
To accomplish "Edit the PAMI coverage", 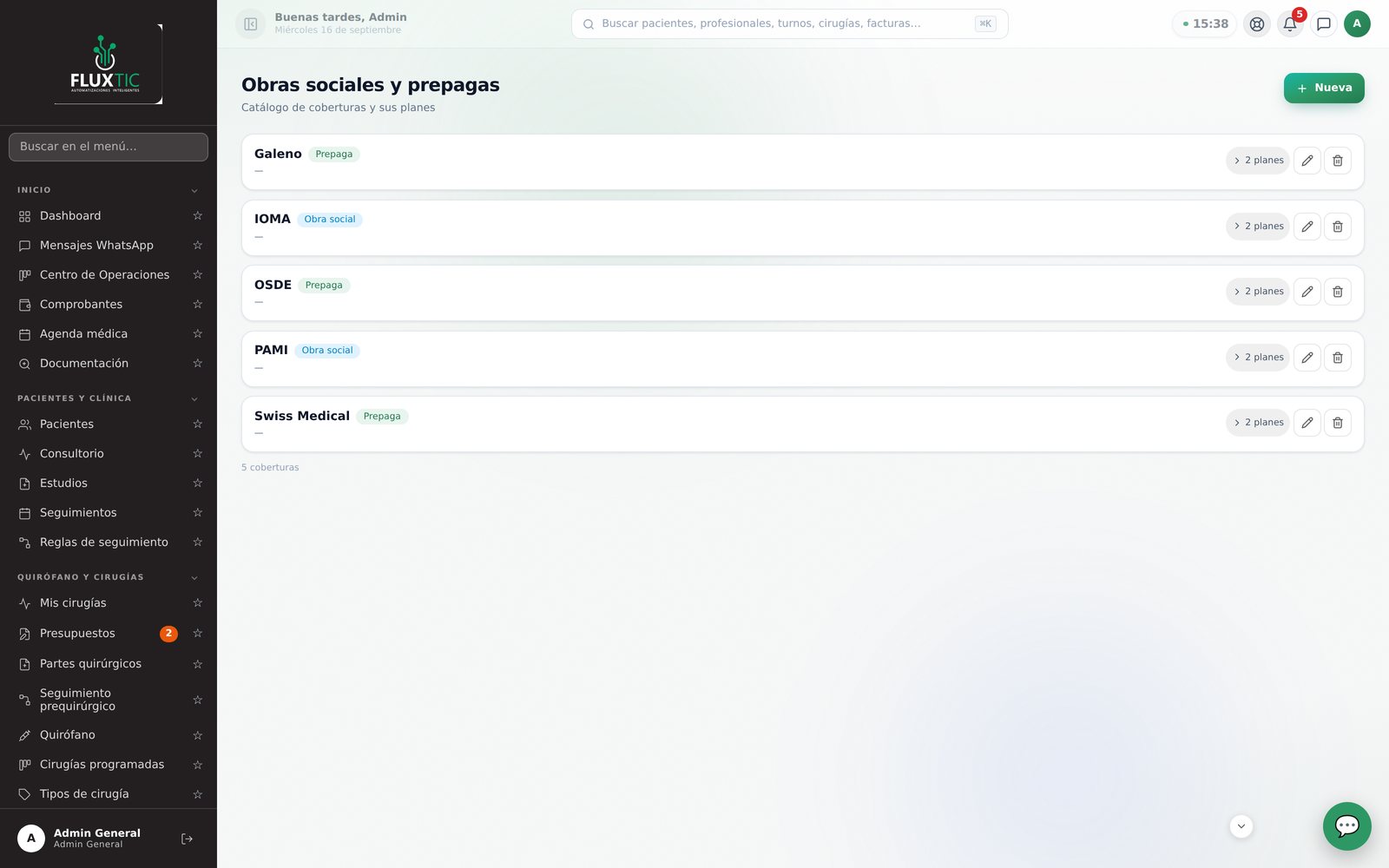I will coord(1307,358).
